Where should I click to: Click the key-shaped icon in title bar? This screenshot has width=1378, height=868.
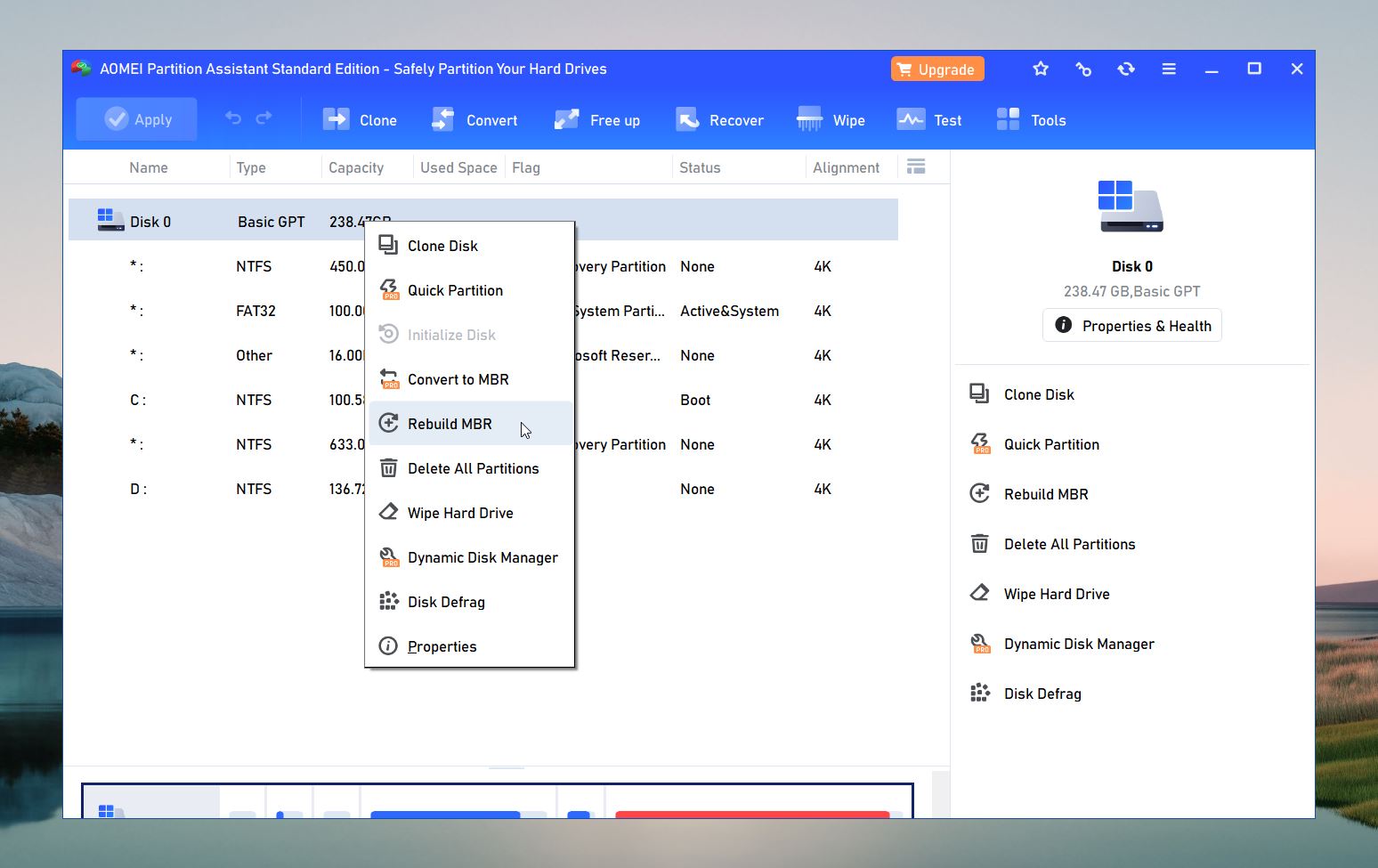tap(1083, 69)
